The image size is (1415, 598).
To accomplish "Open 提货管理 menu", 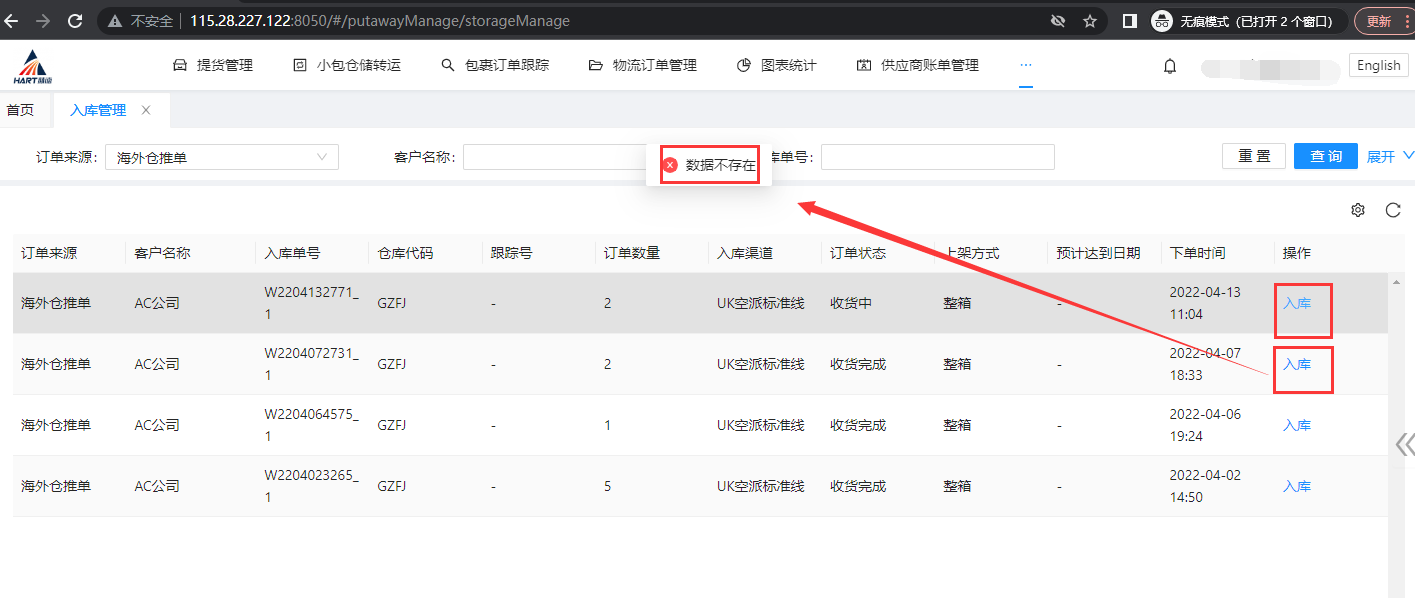I will coord(213,65).
